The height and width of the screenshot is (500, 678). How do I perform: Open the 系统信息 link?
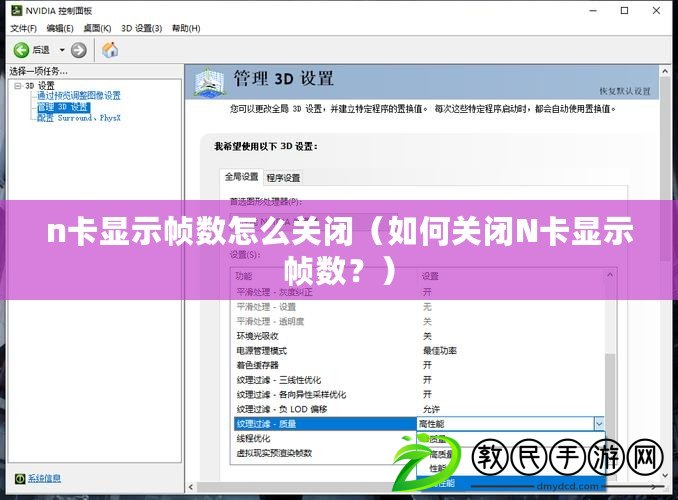45,478
